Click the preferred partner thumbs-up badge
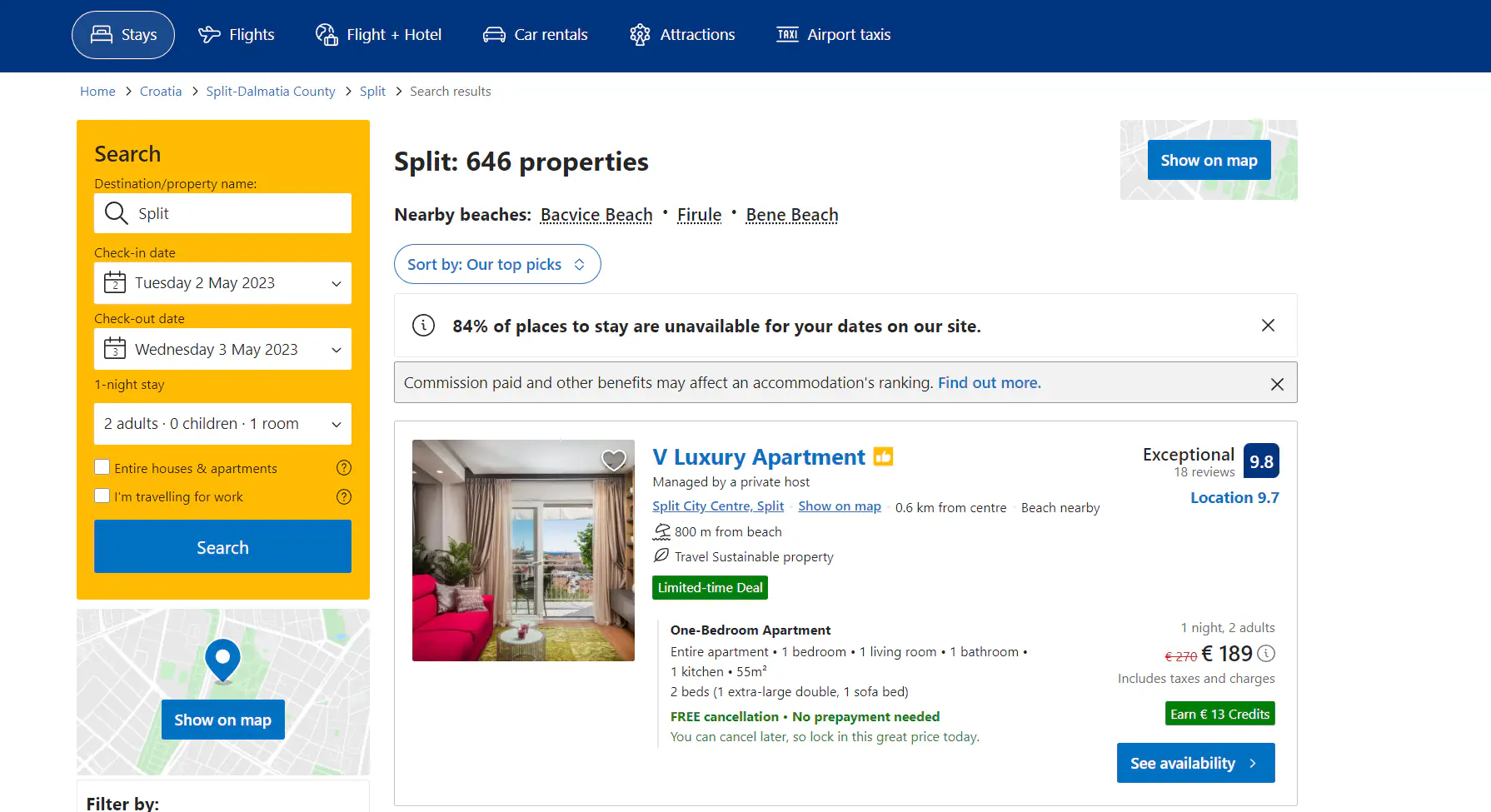This screenshot has height=812, width=1491. point(883,457)
